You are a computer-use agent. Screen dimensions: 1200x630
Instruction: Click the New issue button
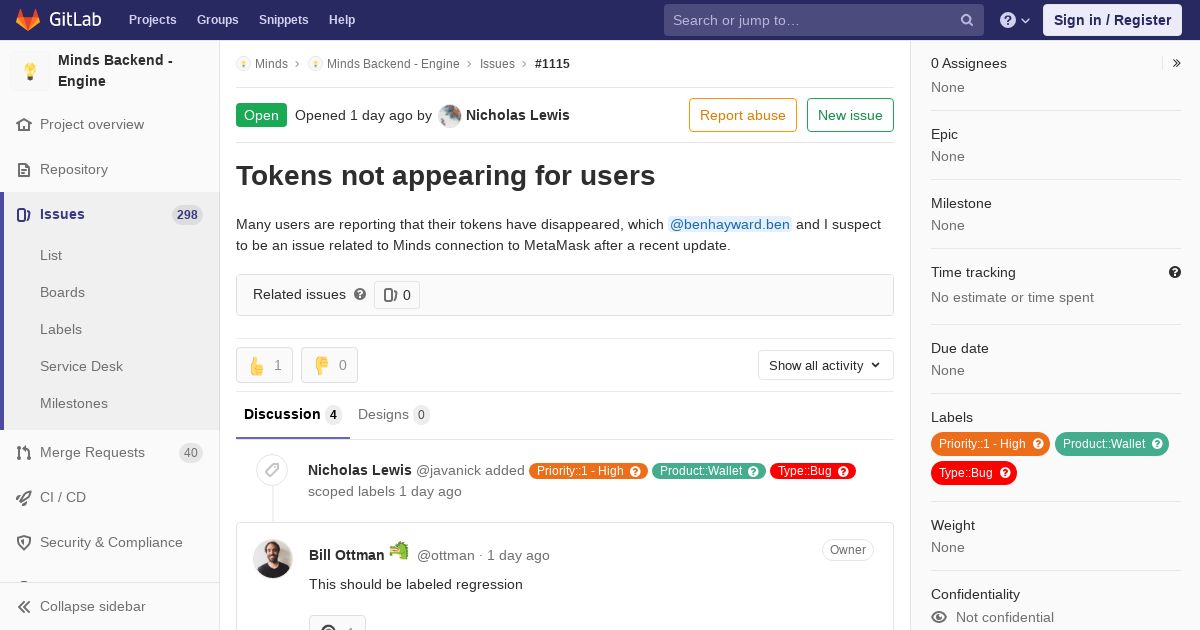click(x=850, y=115)
